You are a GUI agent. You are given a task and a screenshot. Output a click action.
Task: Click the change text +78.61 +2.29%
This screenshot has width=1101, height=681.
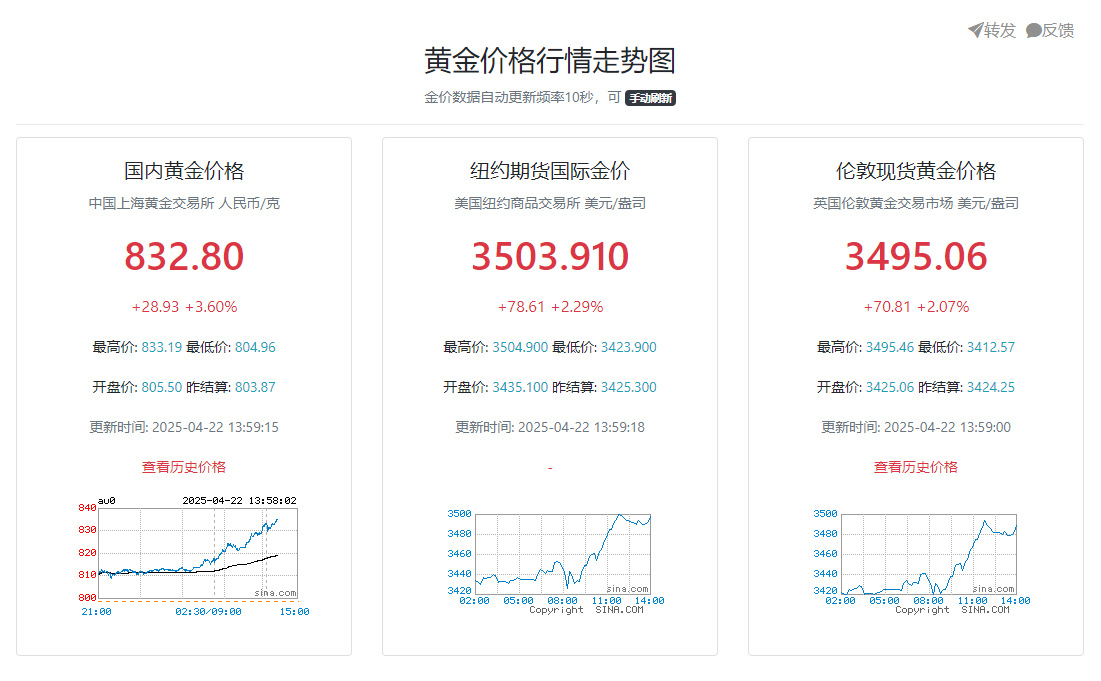click(x=550, y=307)
